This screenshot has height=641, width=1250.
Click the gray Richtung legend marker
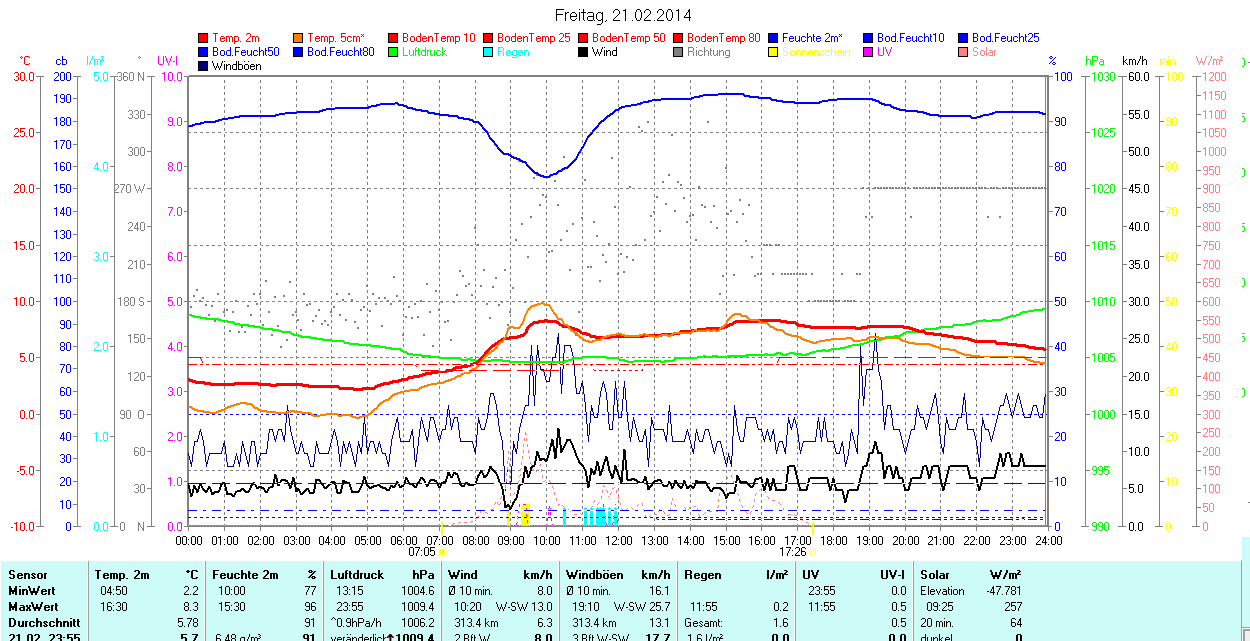(679, 52)
